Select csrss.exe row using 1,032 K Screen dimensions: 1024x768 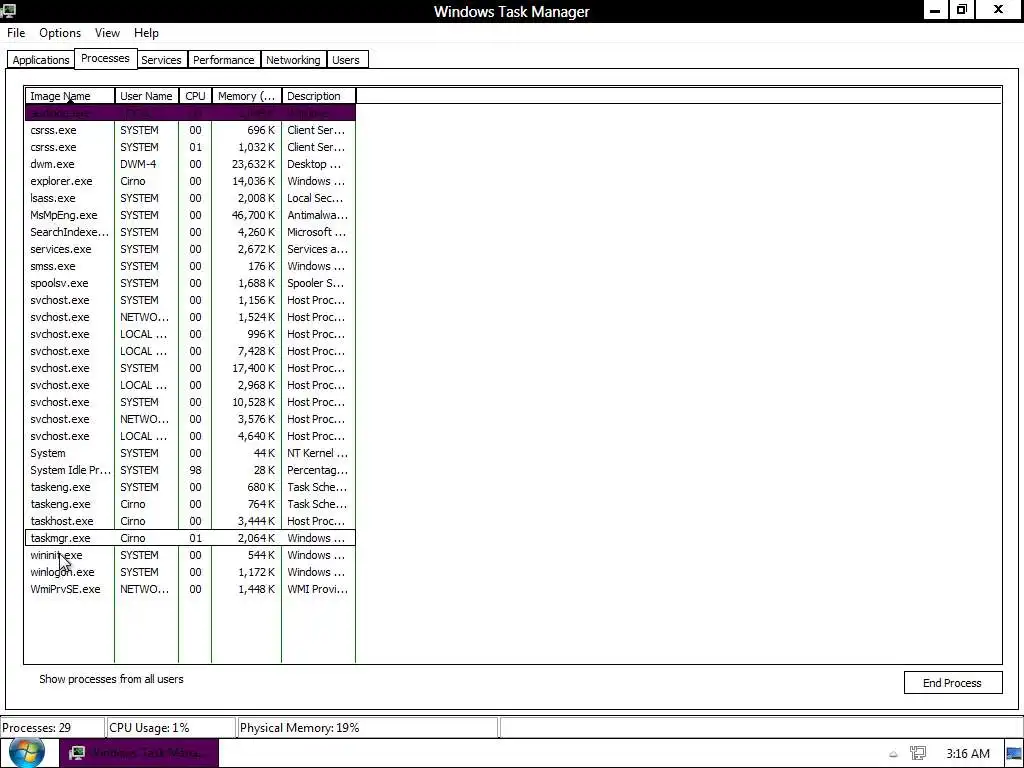[x=190, y=147]
